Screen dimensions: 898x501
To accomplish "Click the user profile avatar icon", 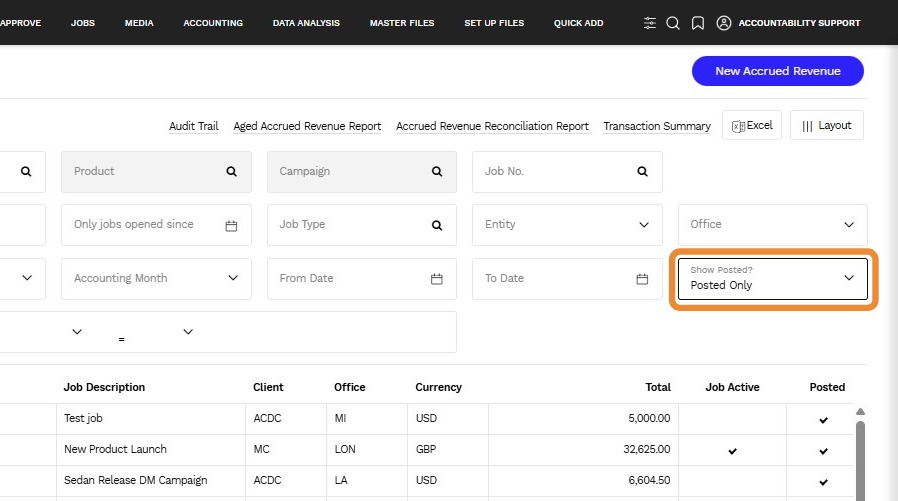I will (x=724, y=23).
